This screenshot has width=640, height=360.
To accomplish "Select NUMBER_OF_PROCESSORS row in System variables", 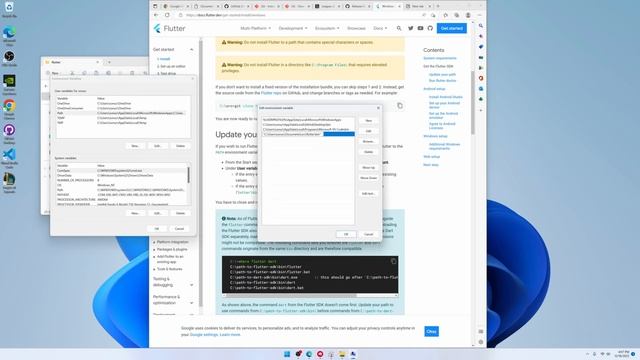I will tap(121, 180).
